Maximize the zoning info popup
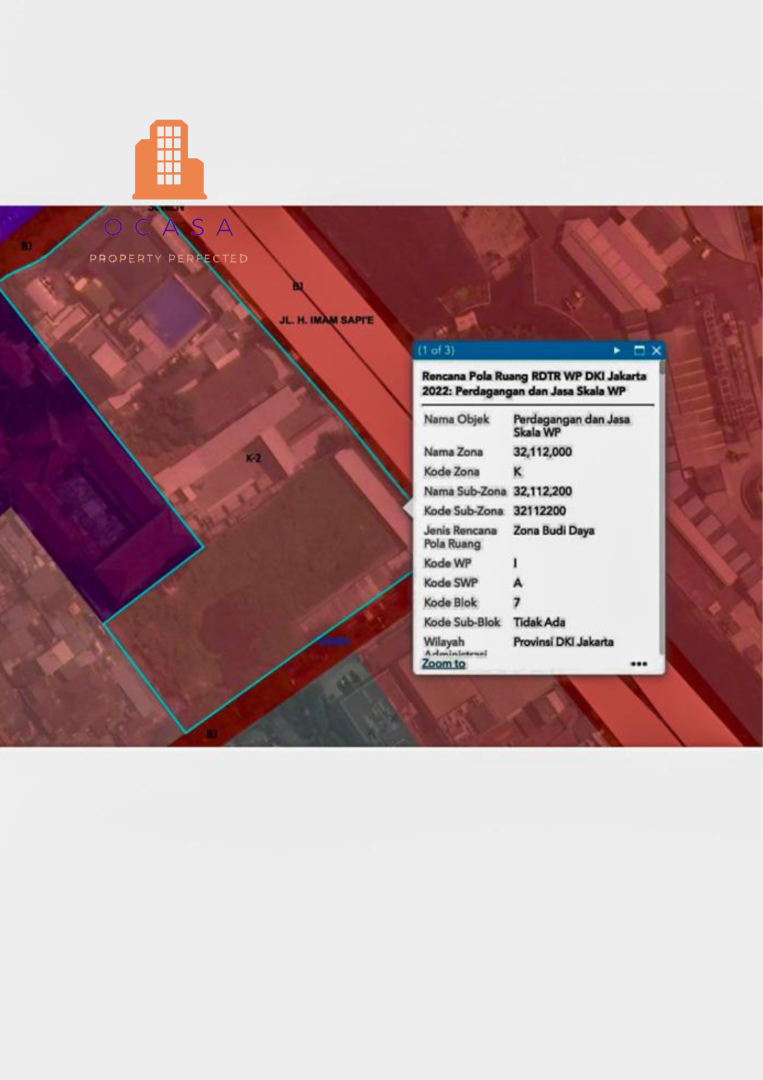The image size is (763, 1080). click(x=639, y=351)
